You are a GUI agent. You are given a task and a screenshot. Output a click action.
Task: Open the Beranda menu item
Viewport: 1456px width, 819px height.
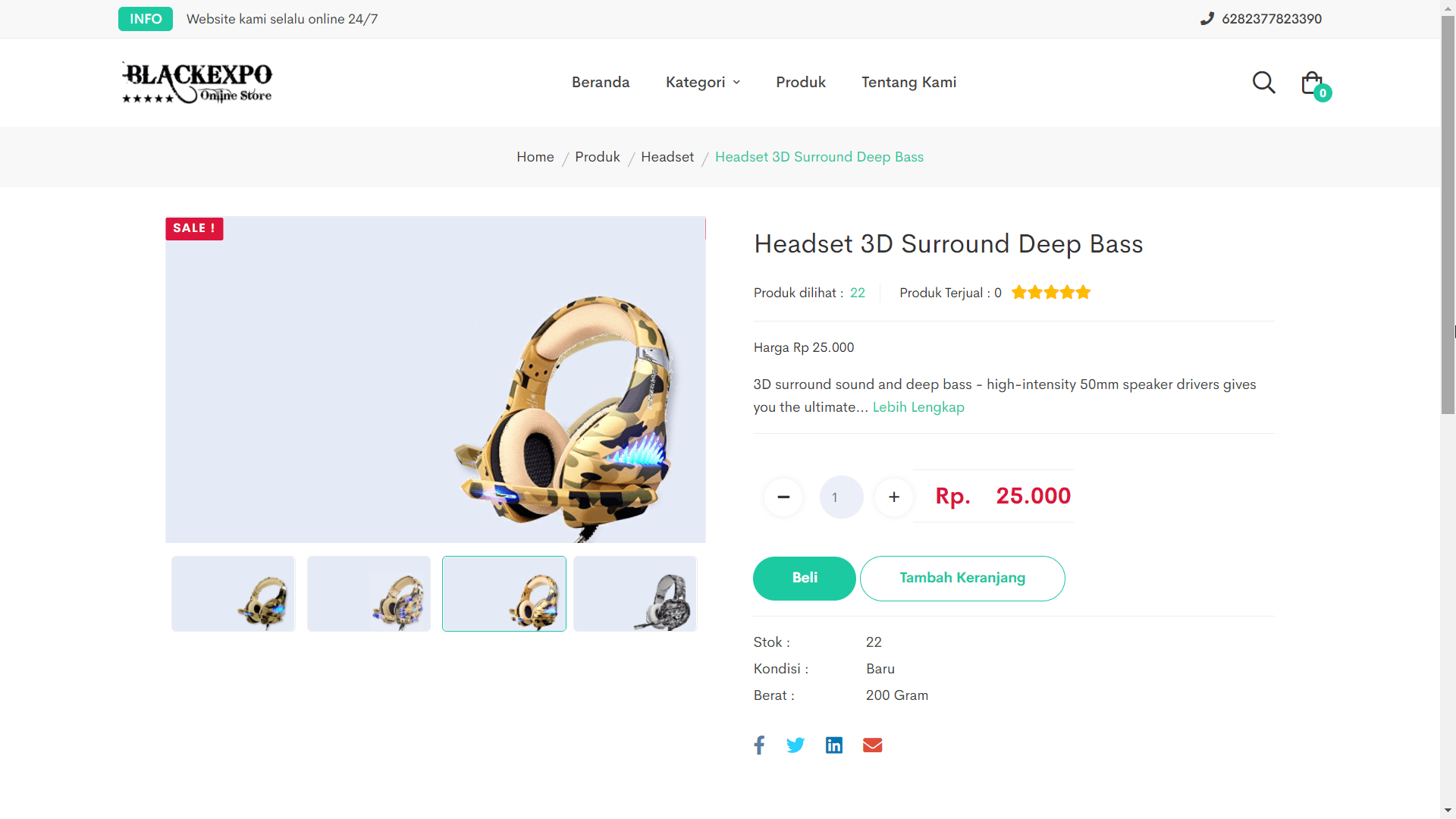[x=601, y=82]
